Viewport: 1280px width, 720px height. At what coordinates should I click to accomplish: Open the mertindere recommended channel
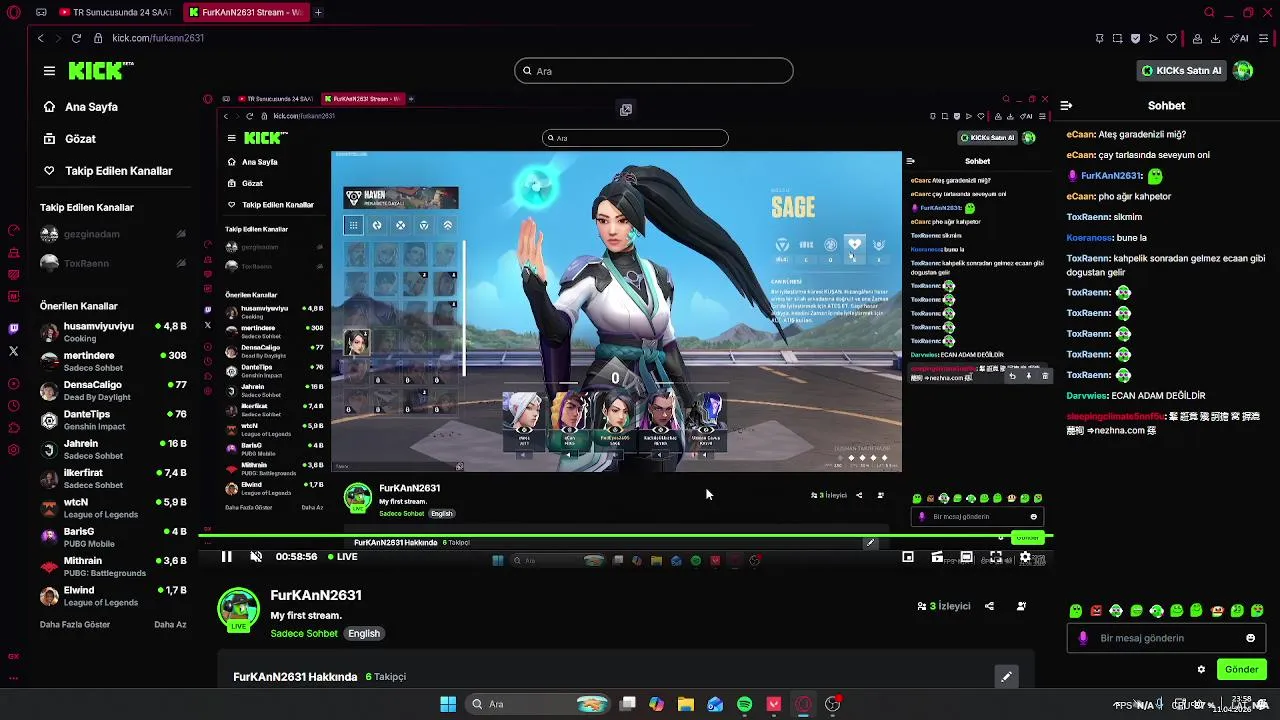point(113,361)
